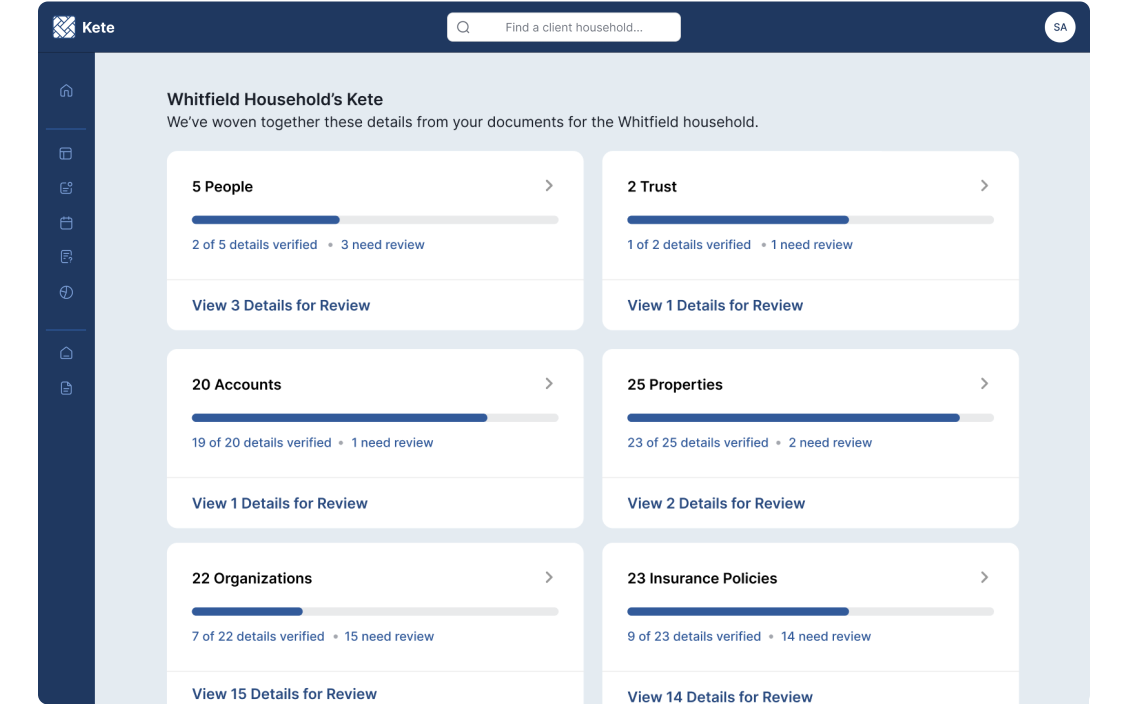Click the Kete brand name in header
The image size is (1128, 704).
(98, 27)
